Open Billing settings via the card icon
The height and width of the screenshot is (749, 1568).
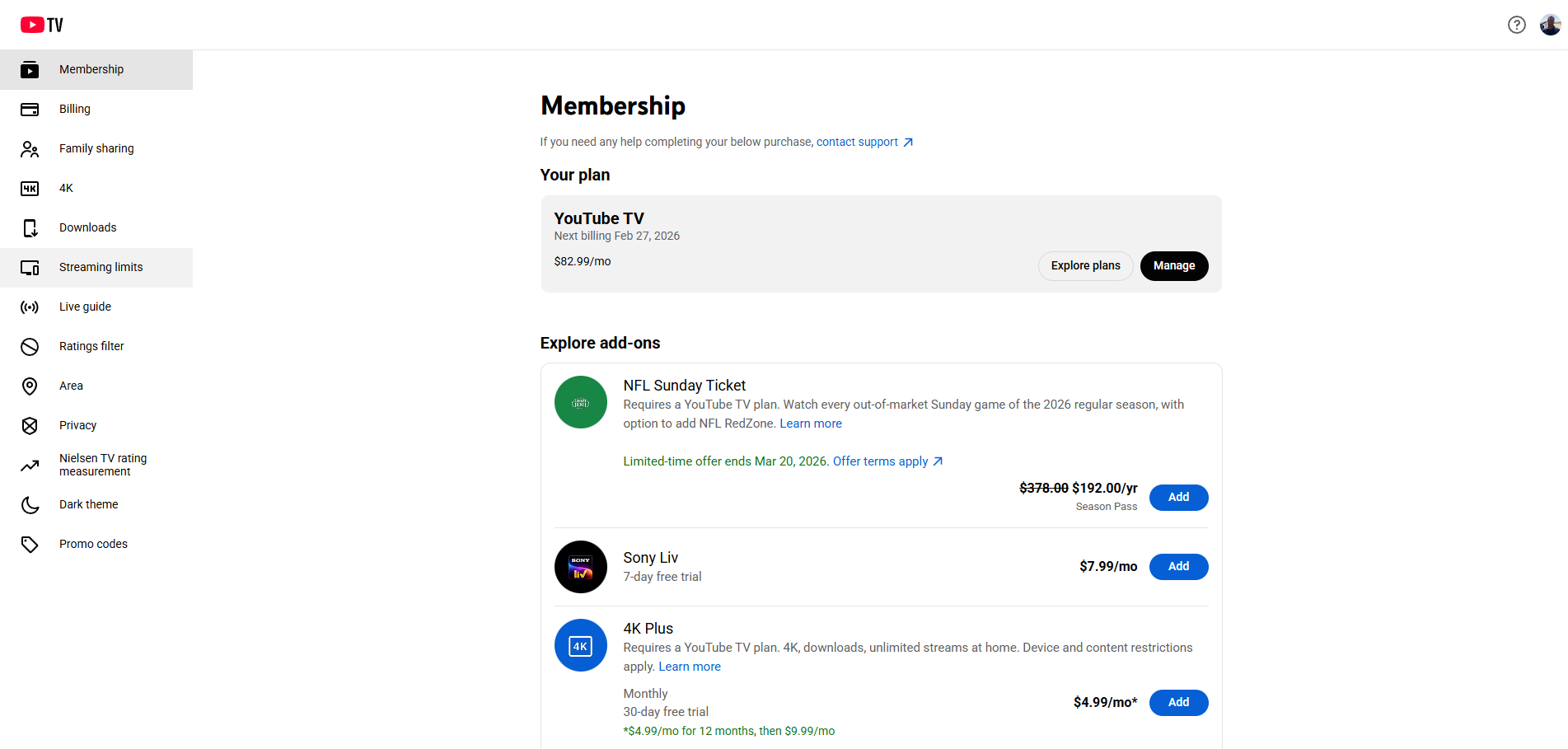[x=30, y=109]
